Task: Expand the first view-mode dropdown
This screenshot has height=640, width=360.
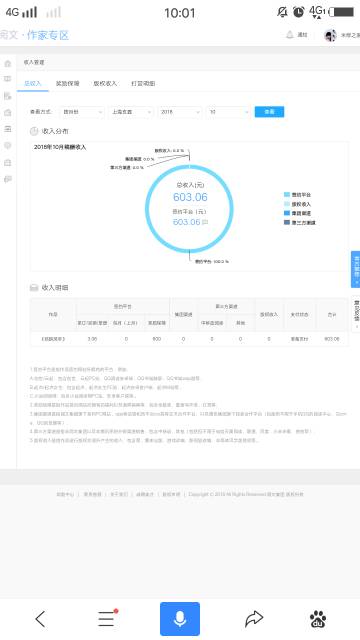Action: 82,112
